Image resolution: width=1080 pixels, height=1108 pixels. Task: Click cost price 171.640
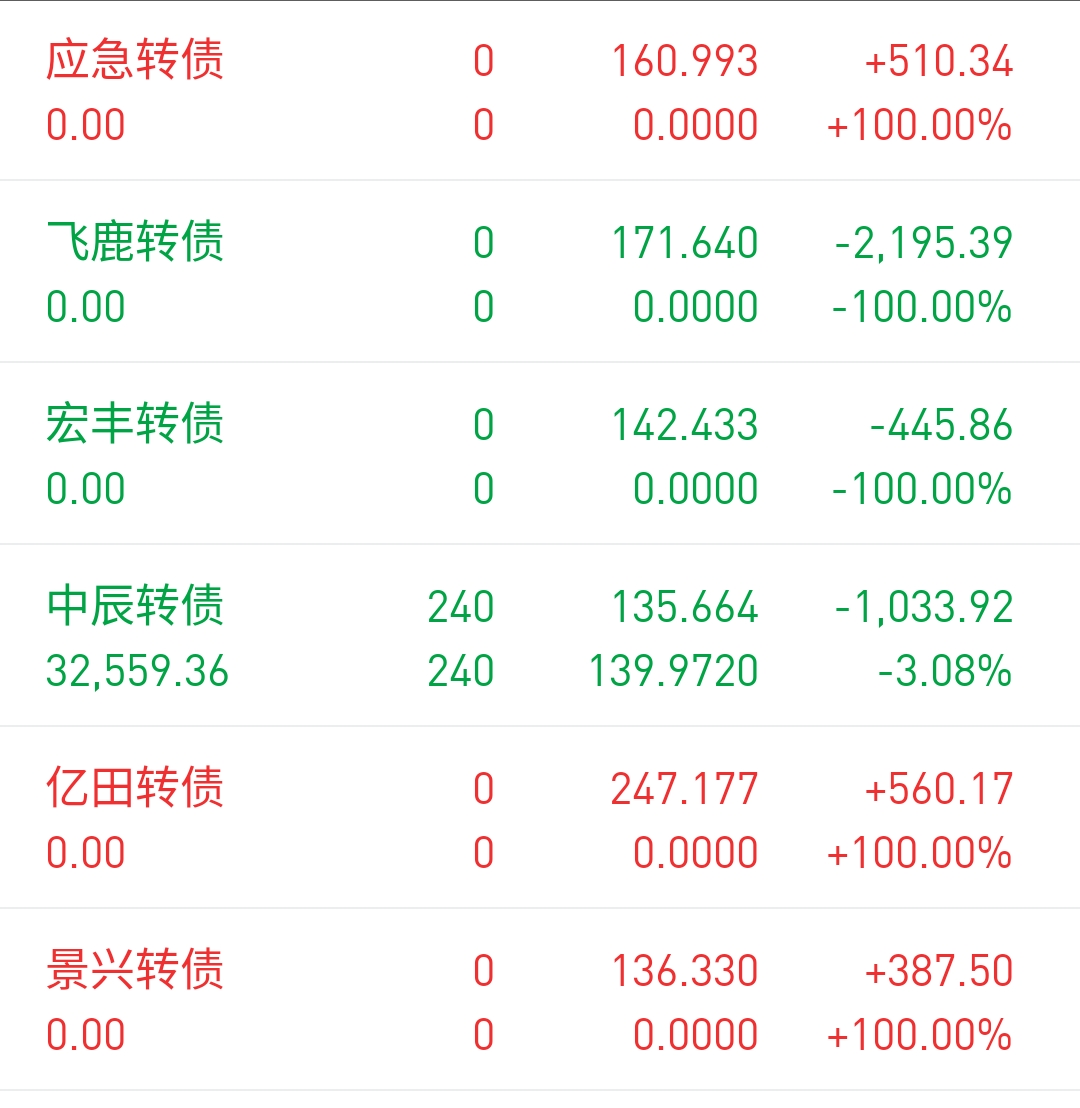[685, 243]
